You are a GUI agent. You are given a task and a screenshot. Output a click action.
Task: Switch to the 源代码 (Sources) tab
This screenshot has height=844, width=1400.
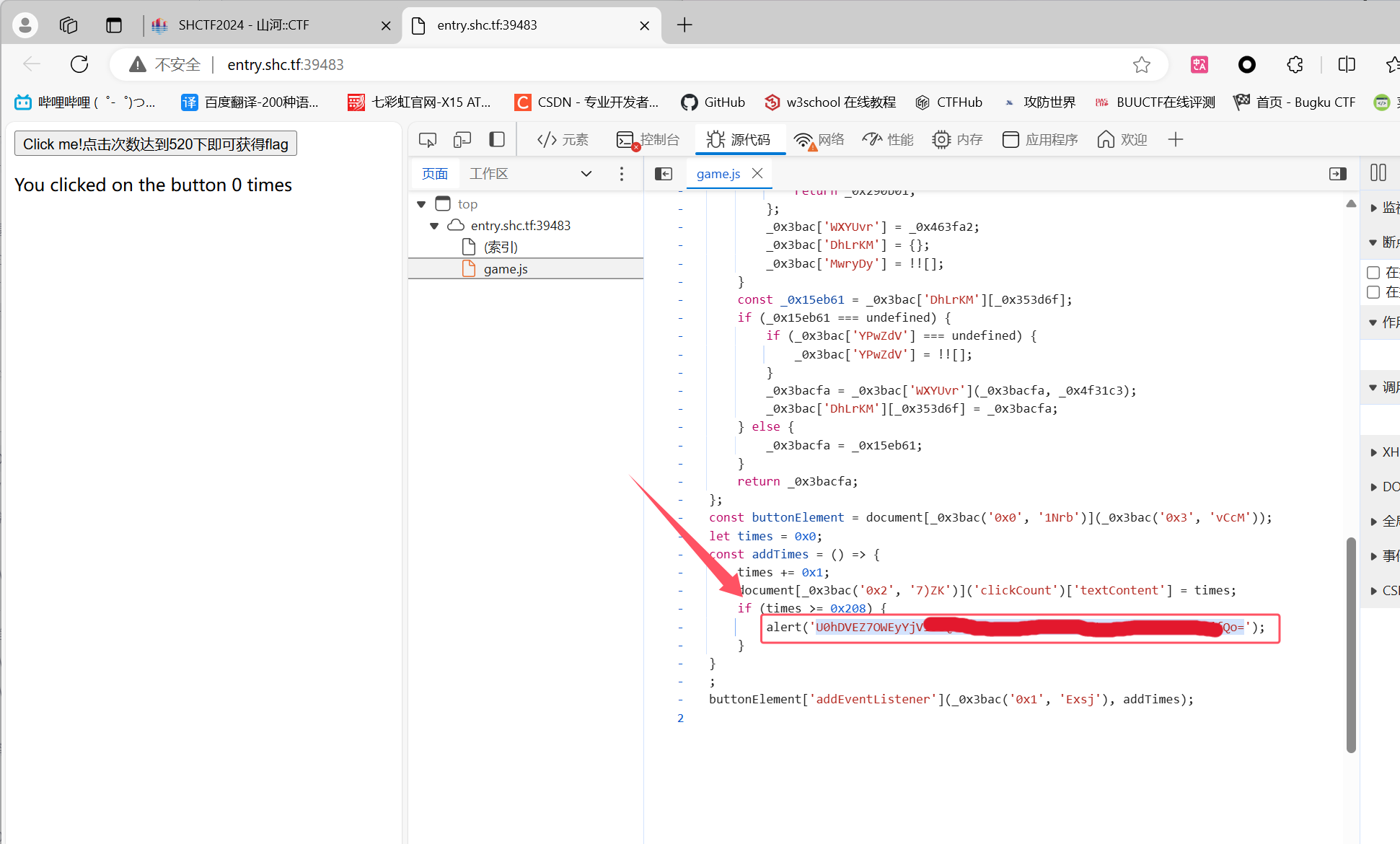739,140
